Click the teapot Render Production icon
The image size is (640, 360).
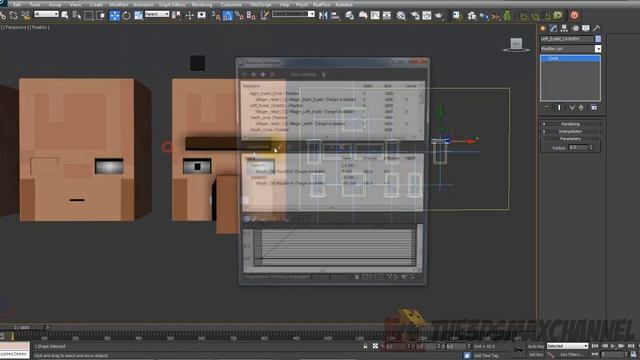pos(439,16)
